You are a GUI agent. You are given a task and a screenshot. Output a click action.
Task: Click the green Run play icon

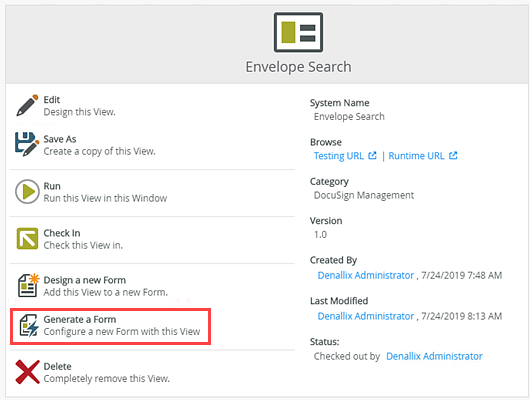click(x=27, y=192)
